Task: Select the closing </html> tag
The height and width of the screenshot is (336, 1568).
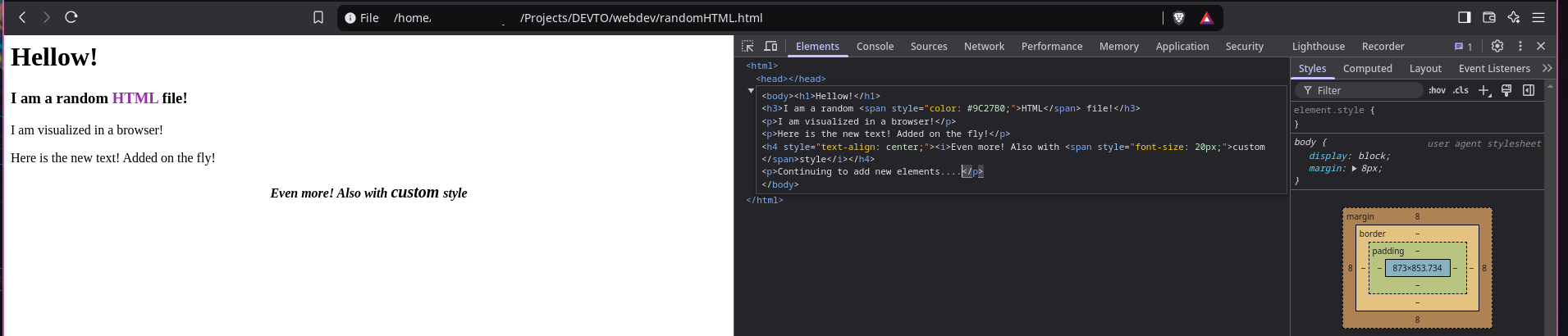Action: (x=765, y=201)
